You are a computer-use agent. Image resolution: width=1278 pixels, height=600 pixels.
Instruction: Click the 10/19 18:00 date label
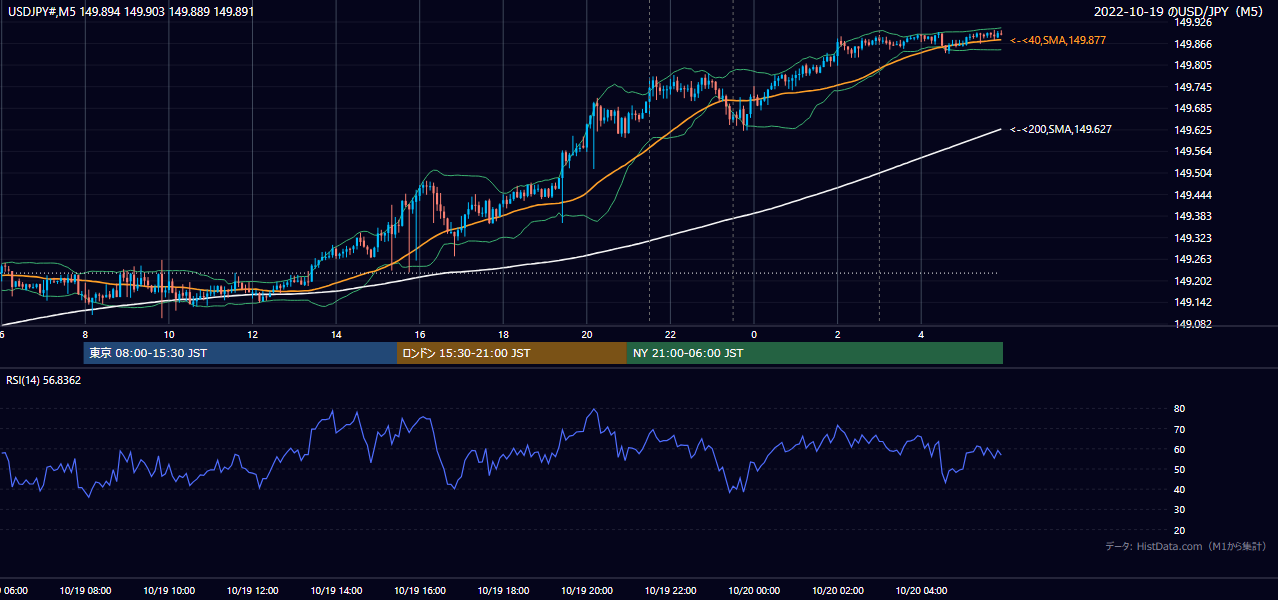click(503, 591)
